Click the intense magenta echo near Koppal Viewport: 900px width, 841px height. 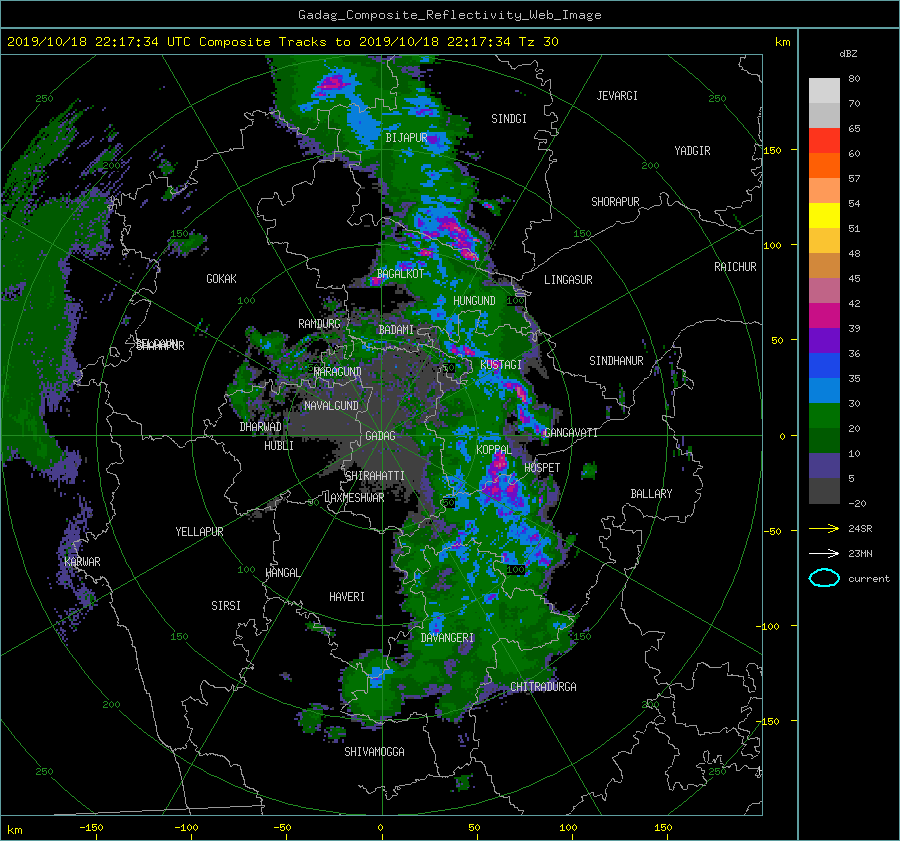(x=498, y=463)
